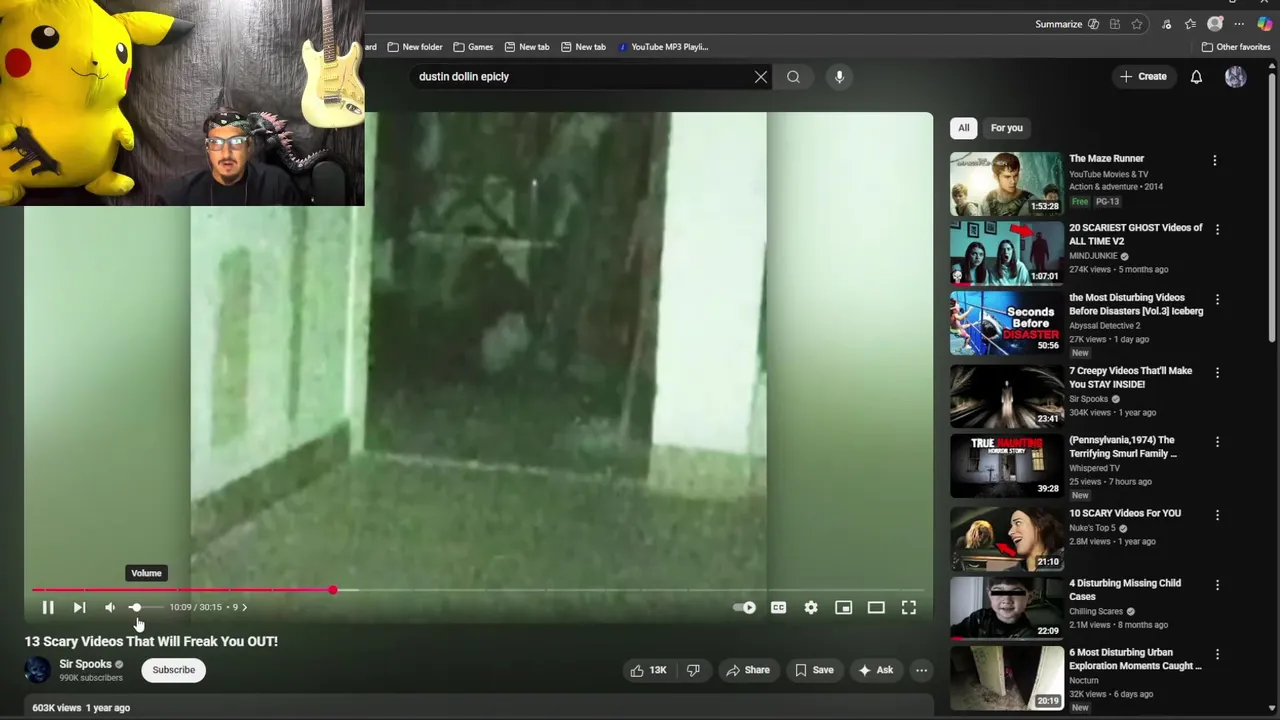Add this page to favorites with the star
Image resolution: width=1280 pixels, height=720 pixels.
point(1137,24)
